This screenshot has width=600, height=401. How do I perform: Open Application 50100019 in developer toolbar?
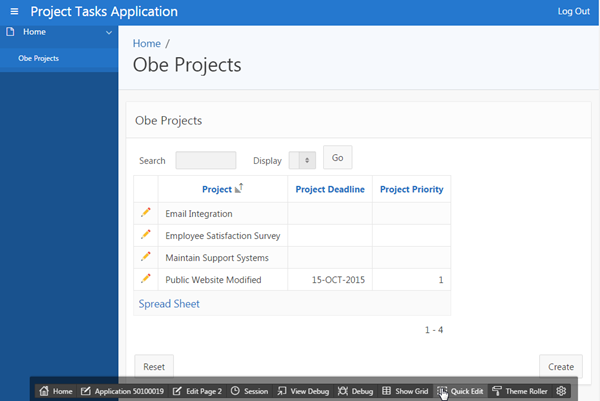pyautogui.click(x=123, y=391)
